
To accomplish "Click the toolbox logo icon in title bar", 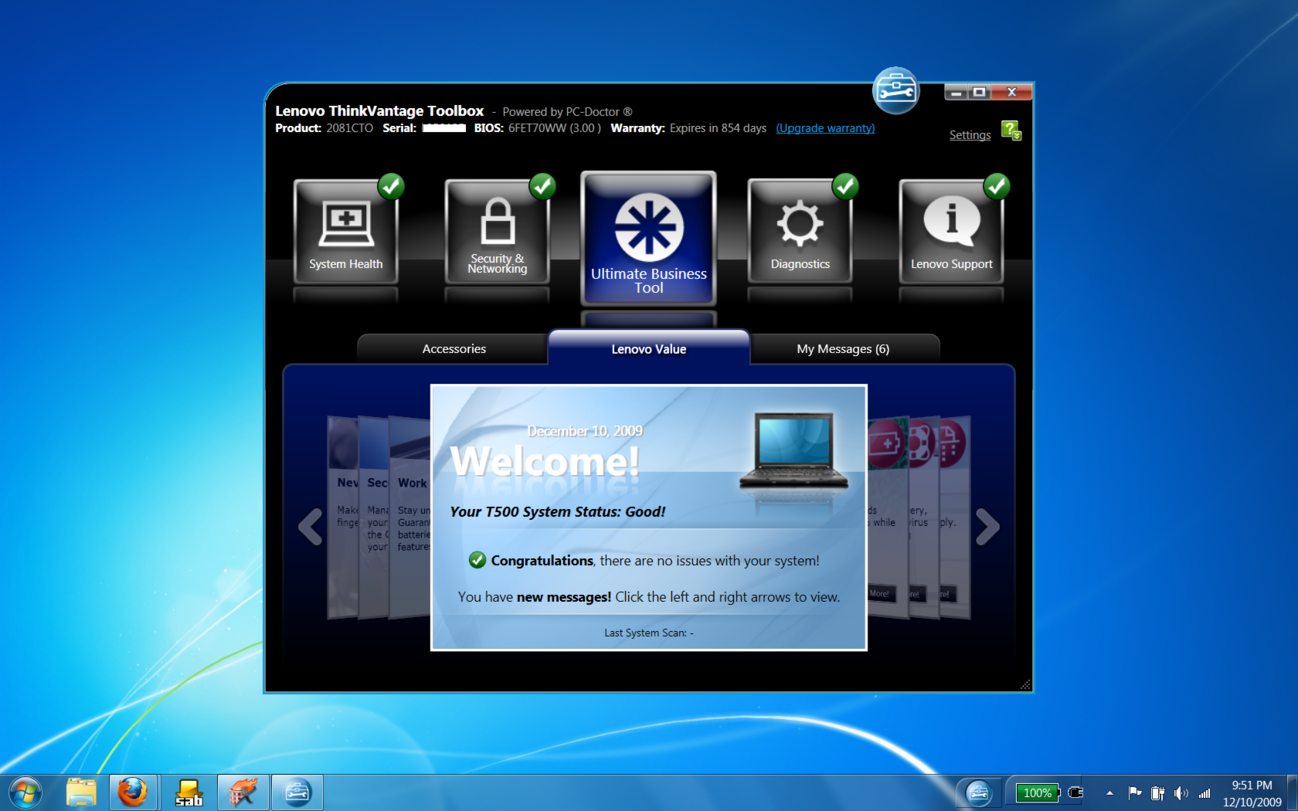I will tap(895, 91).
